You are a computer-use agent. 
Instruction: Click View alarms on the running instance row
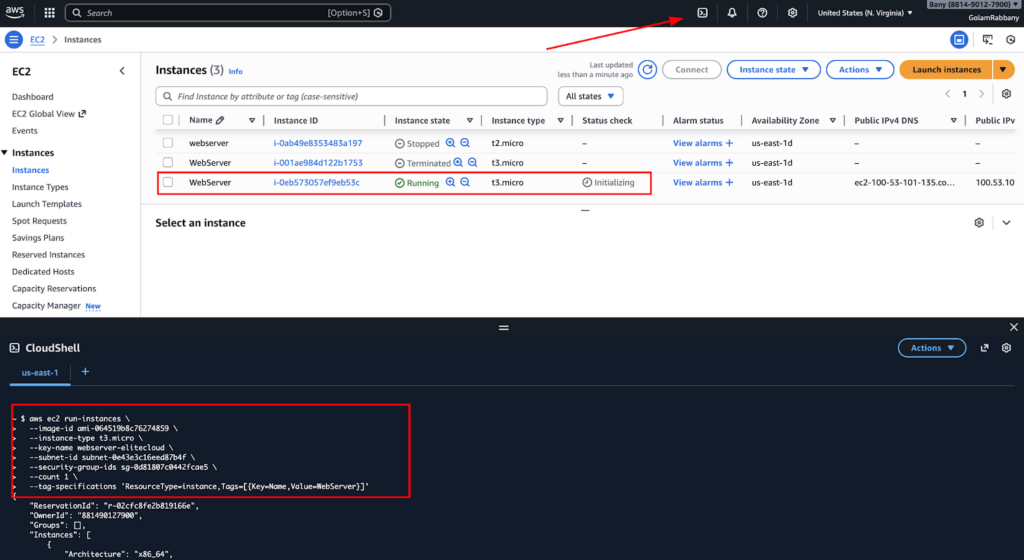point(703,182)
